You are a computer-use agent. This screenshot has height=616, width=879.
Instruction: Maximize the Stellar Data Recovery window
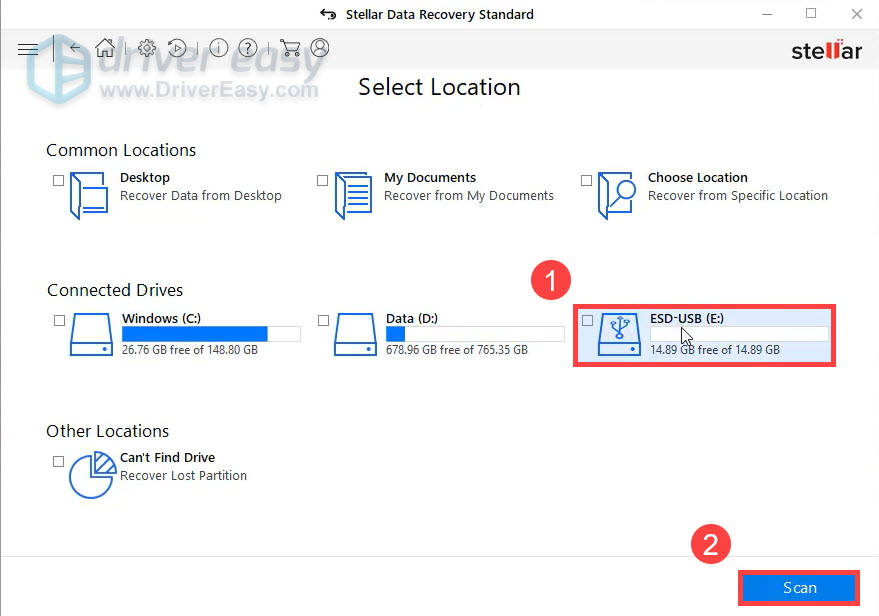point(811,13)
